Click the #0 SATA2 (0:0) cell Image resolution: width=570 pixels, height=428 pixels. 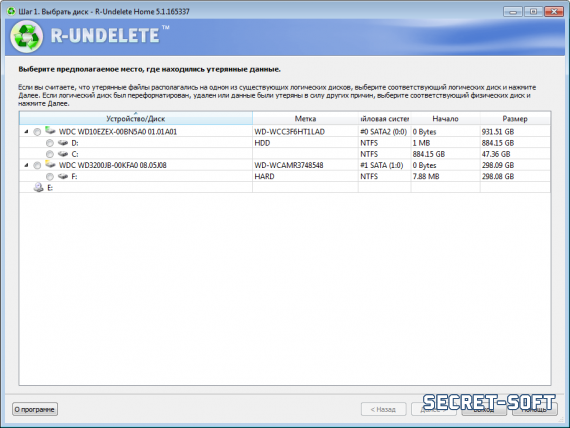(x=384, y=132)
